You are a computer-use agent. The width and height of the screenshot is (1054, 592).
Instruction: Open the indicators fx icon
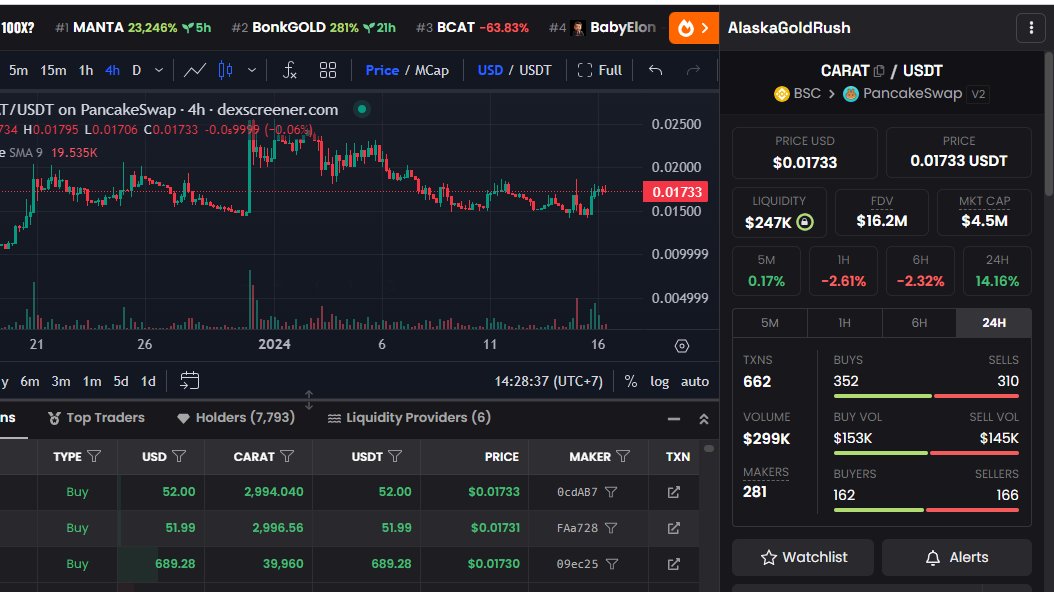[x=290, y=70]
